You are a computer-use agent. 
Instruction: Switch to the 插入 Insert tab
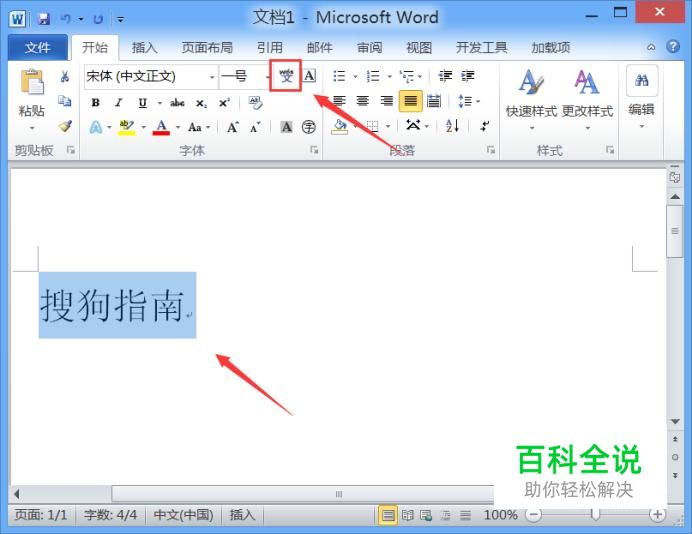tap(144, 47)
